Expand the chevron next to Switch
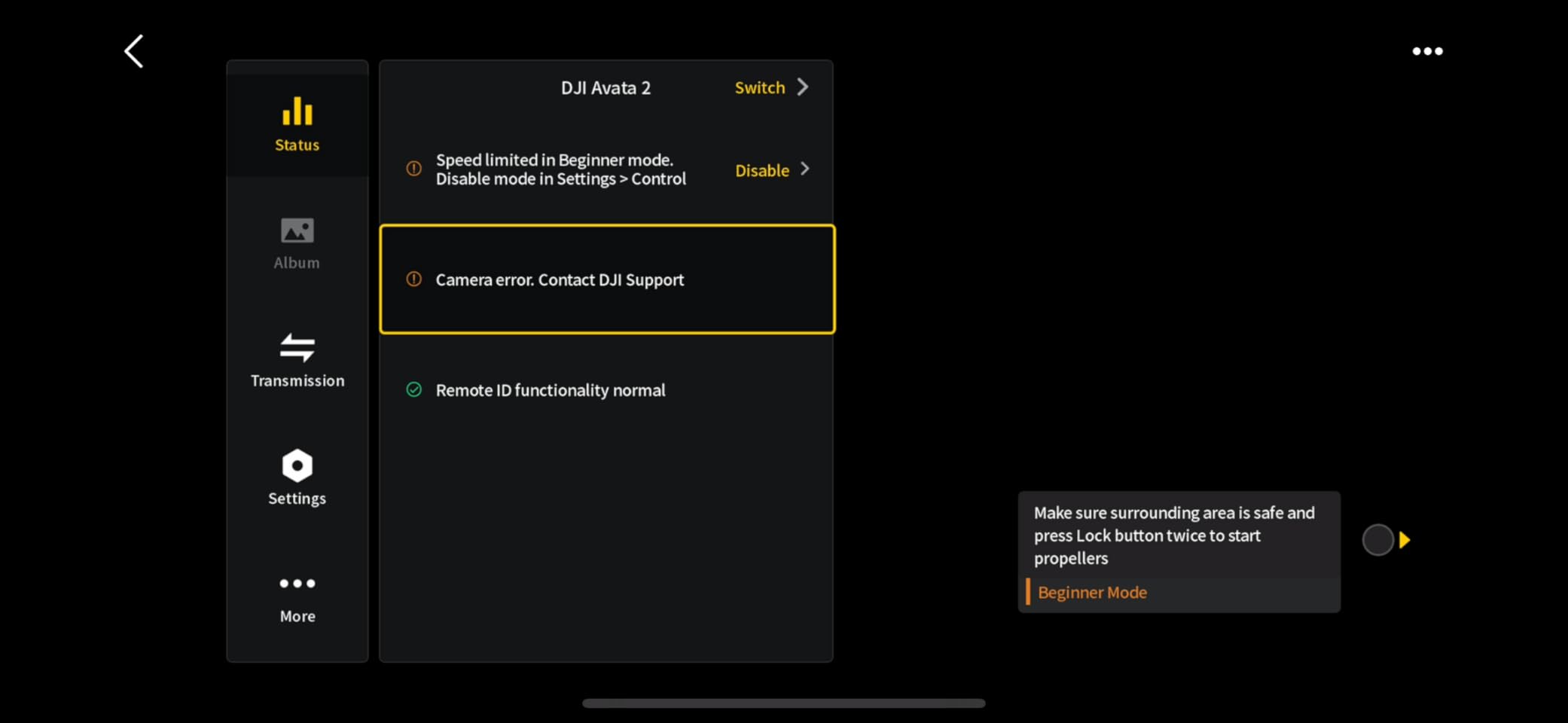Screen dimensions: 1568x723 point(803,87)
